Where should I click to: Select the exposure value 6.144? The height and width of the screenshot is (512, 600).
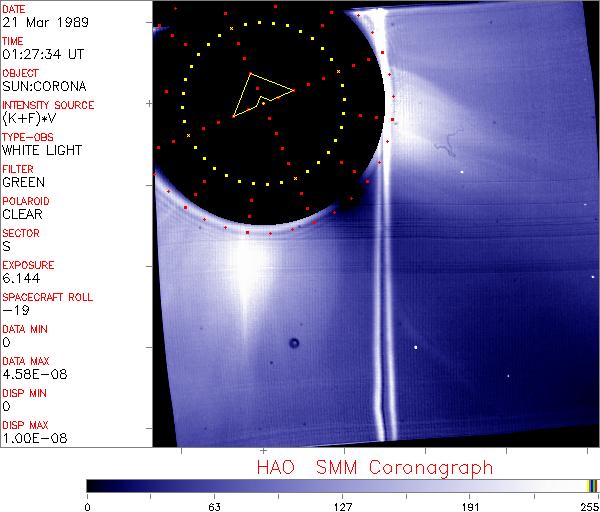coord(19,278)
